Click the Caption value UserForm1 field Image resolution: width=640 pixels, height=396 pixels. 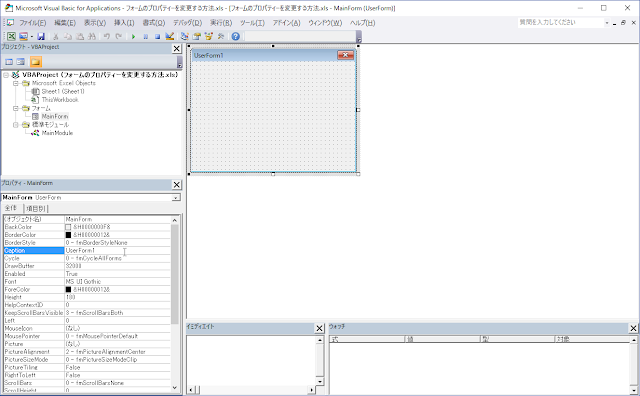pos(117,250)
